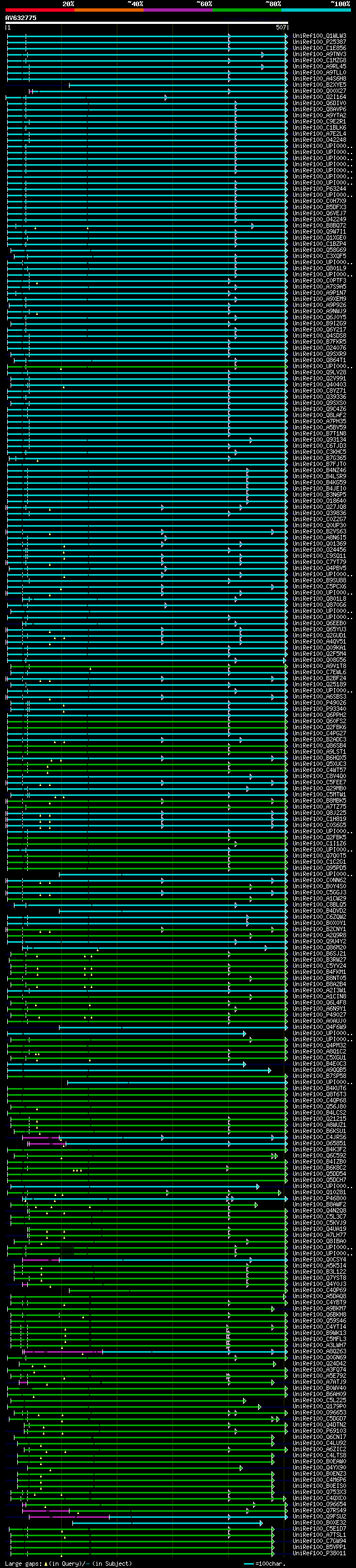Select UniRef100_C0PTF3 hit
Screen dimensions: 356x1568
coord(319,280)
